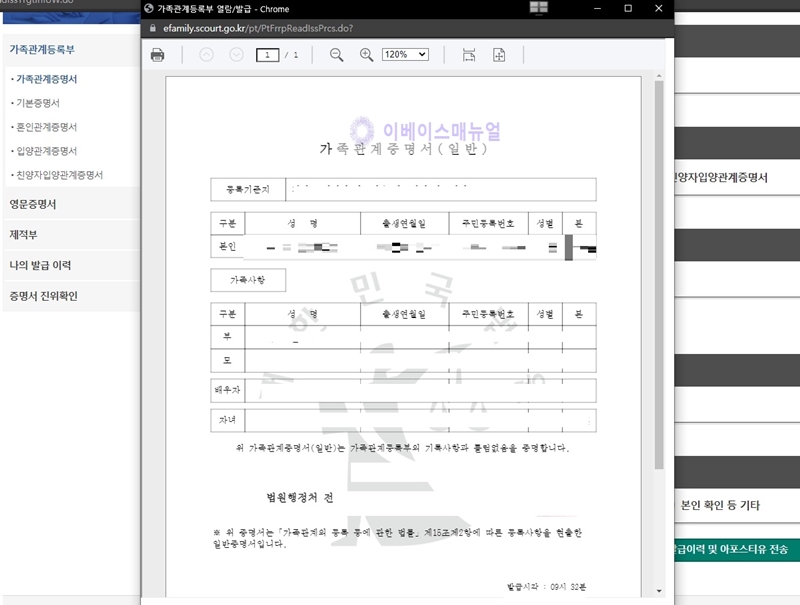Viewport: 800px width, 605px height.
Task: Select the 가족관계등록부 sidebar heading
Action: click(x=42, y=49)
